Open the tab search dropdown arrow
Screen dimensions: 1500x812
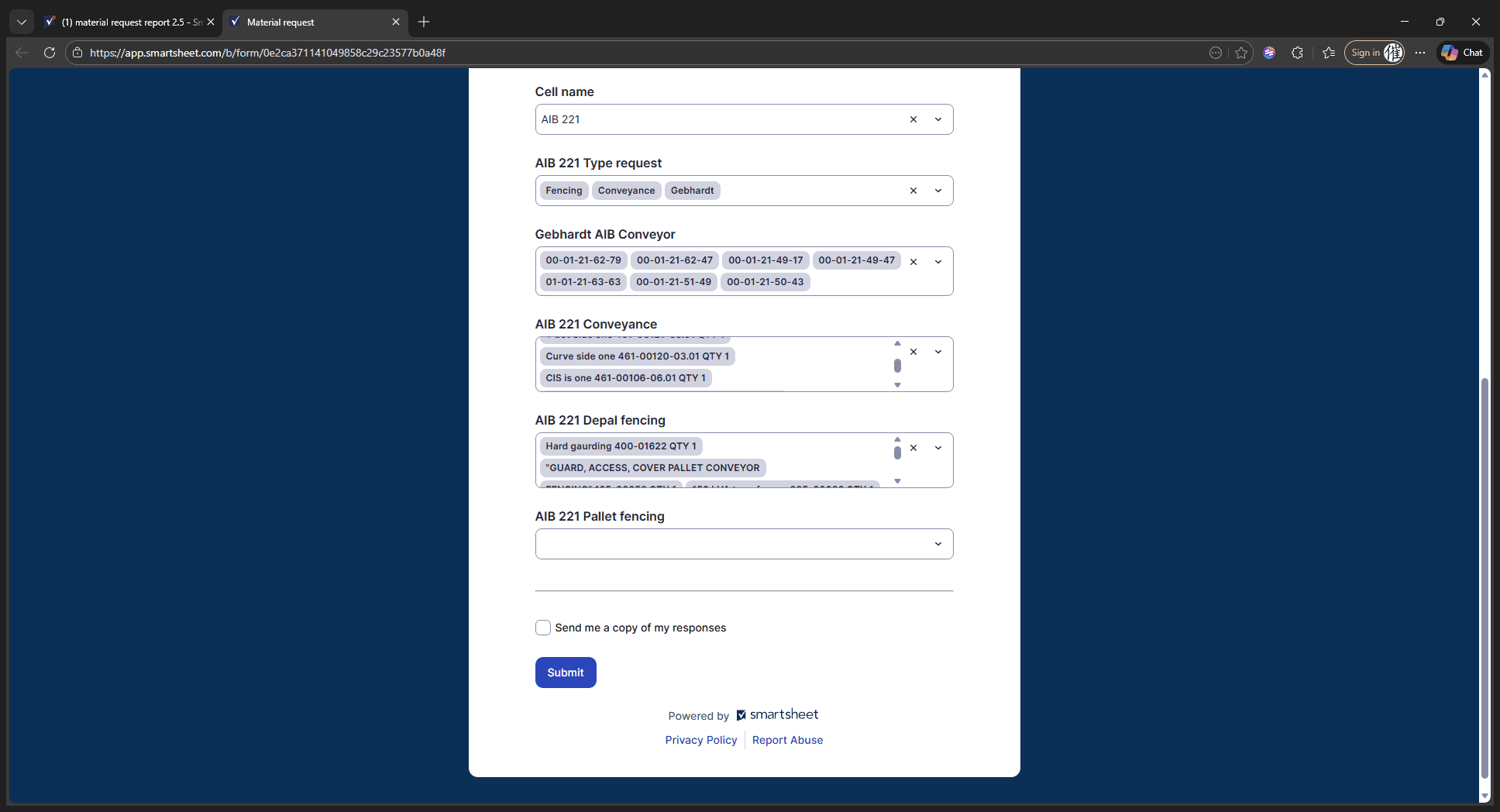22,22
